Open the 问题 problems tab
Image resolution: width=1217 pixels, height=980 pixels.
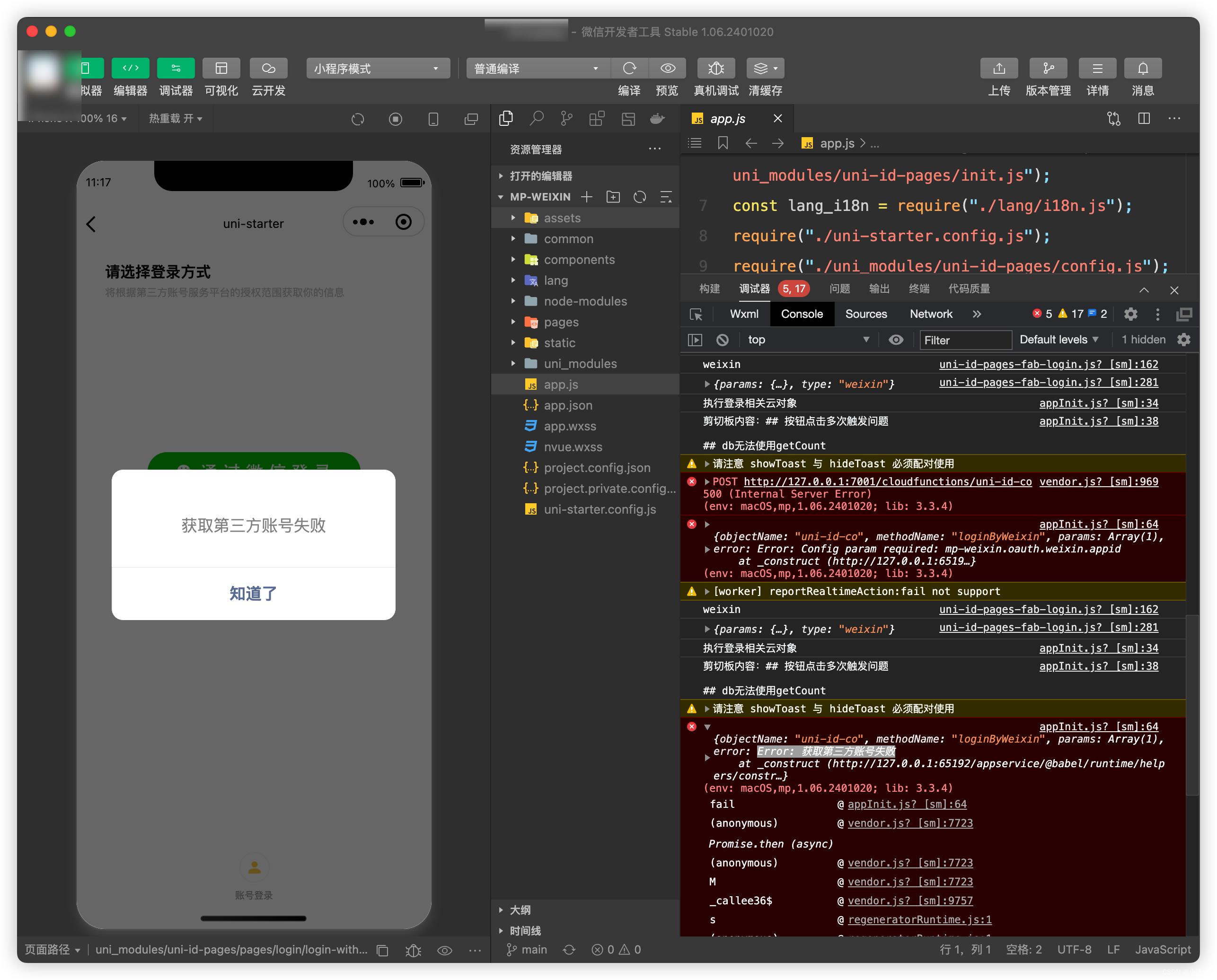point(839,289)
